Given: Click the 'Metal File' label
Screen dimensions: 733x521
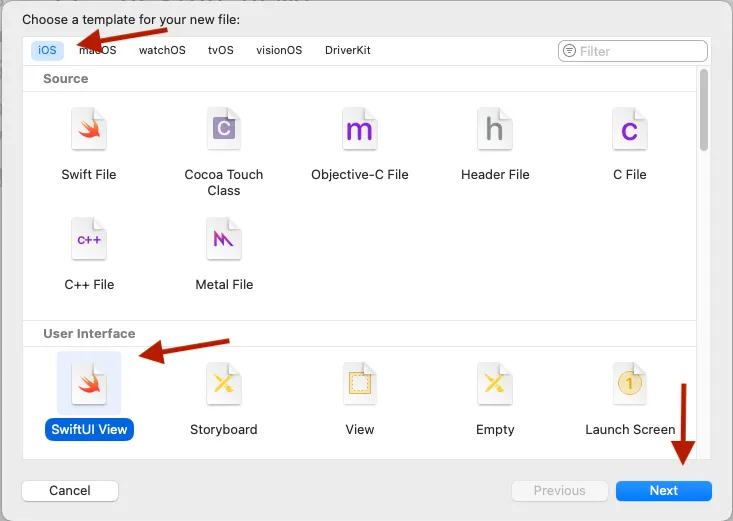Looking at the screenshot, I should 224,284.
